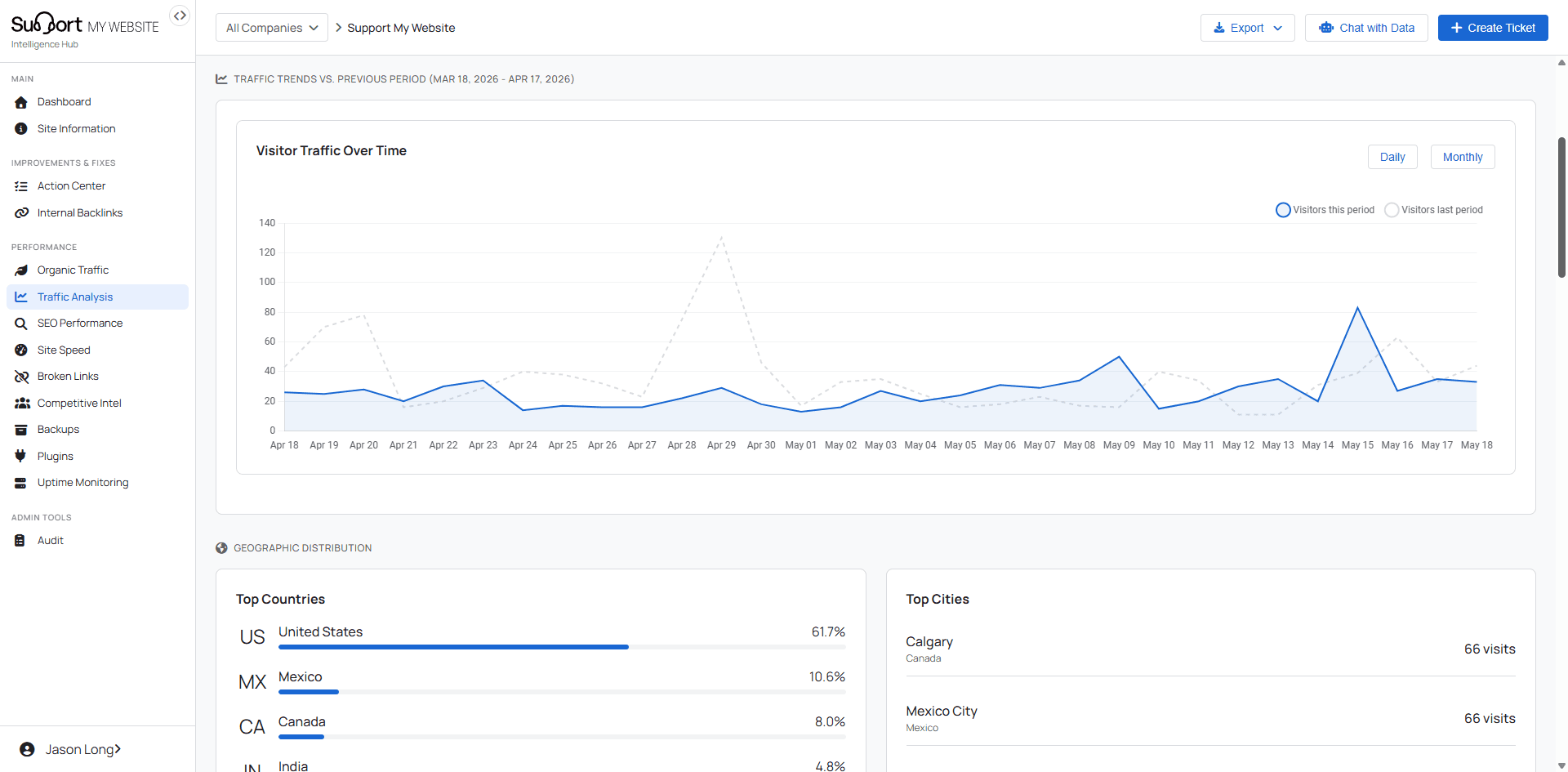Click the Broken Links icon
This screenshot has width=1568, height=772.
click(x=21, y=377)
